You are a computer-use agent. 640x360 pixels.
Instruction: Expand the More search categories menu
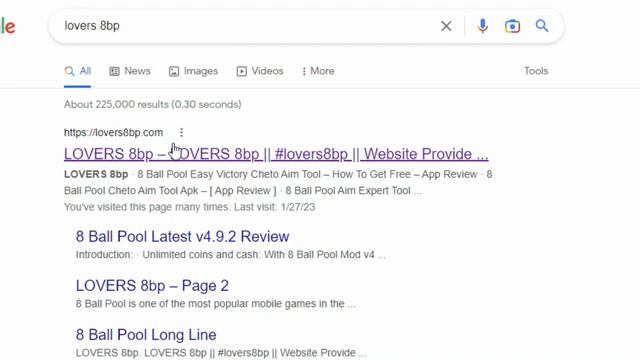[x=318, y=71]
